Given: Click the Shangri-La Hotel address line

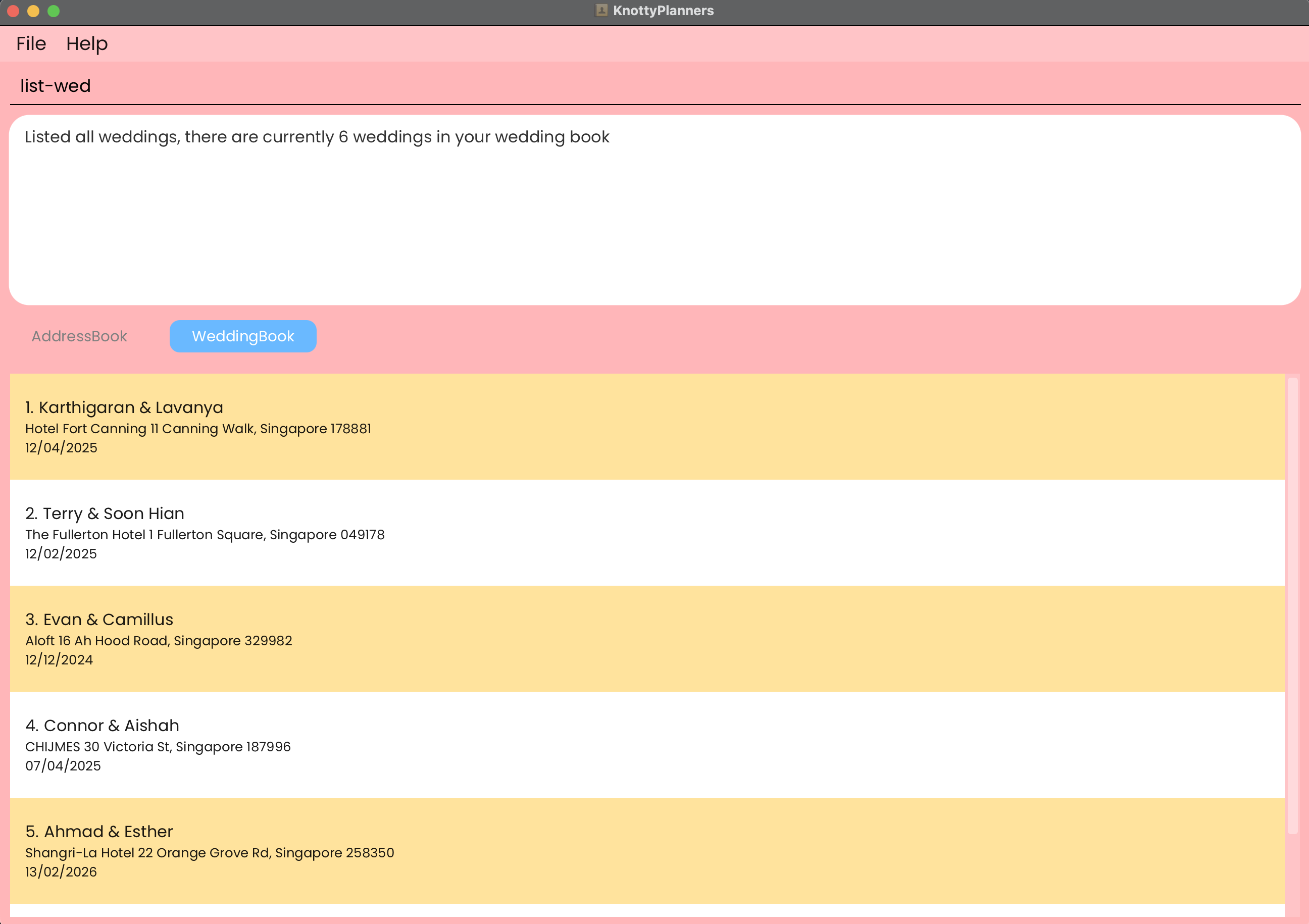Looking at the screenshot, I should click(x=209, y=853).
